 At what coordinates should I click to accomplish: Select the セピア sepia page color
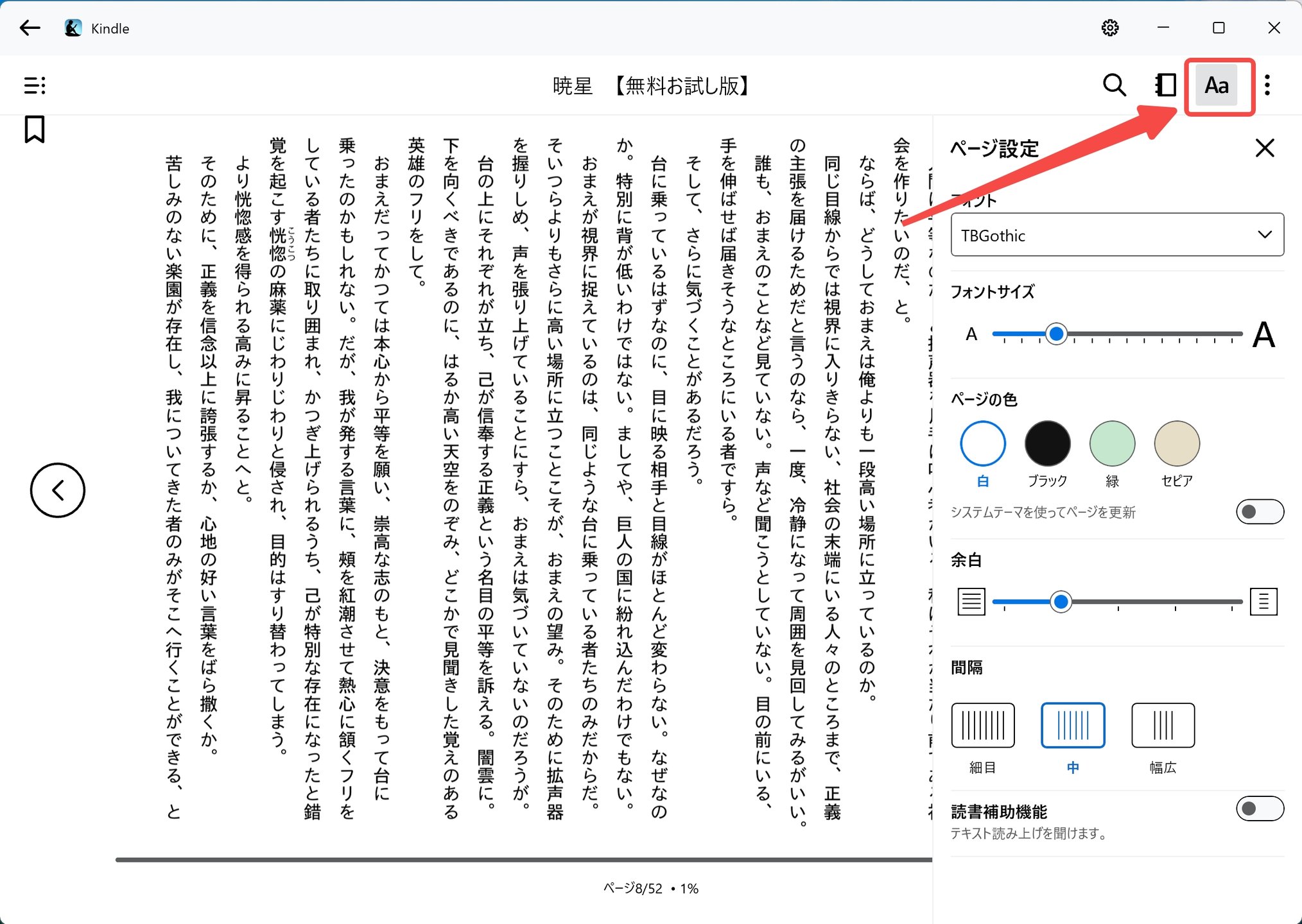pyautogui.click(x=1177, y=443)
